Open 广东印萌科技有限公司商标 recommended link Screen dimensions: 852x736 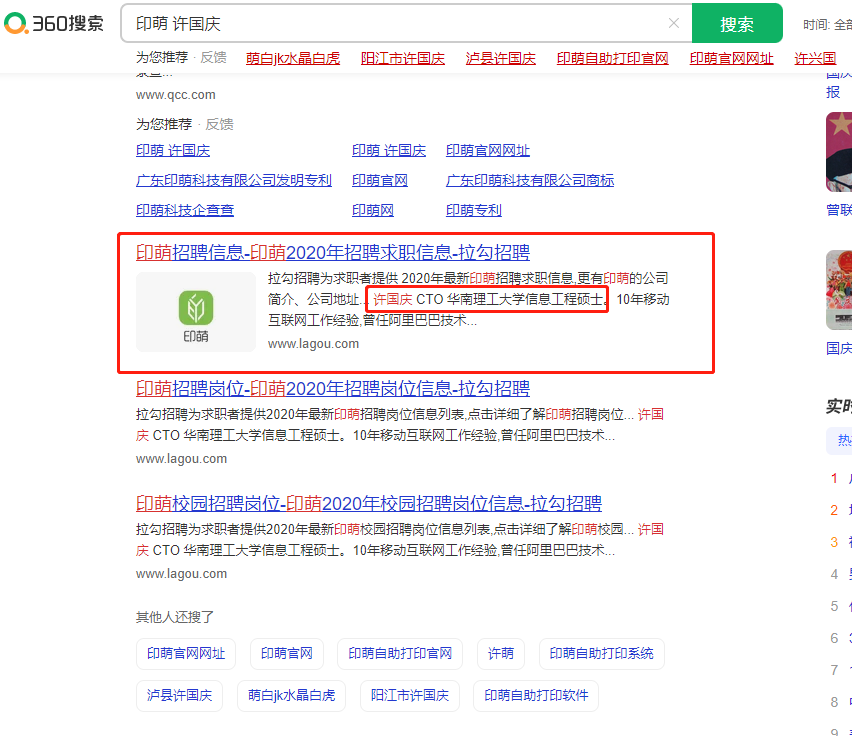530,180
